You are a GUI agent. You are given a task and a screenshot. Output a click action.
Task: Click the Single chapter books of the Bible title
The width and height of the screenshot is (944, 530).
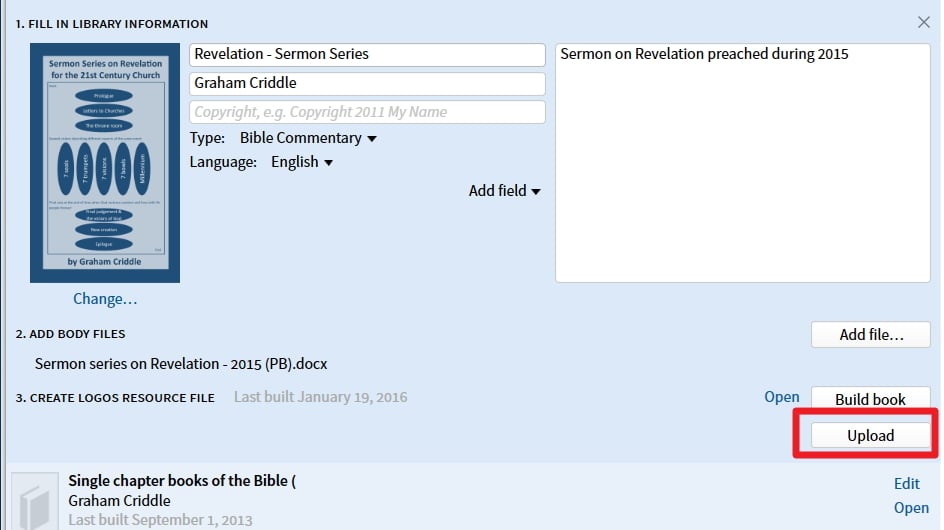[x=182, y=481]
